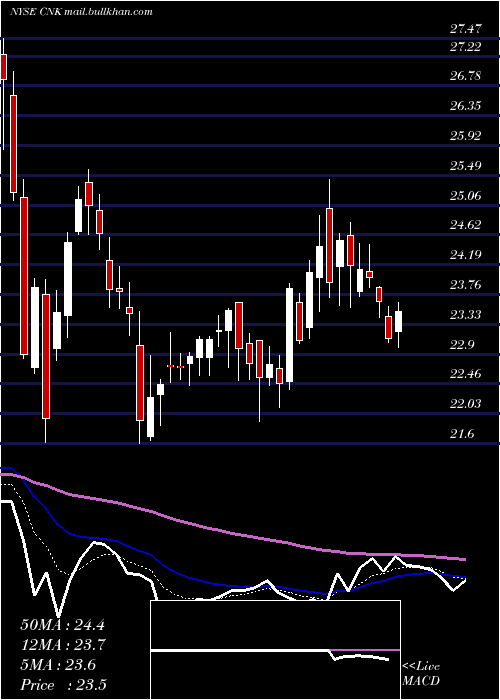This screenshot has width=500, height=700.
Task: Click the 22.9 price axis label
Action: point(462,345)
